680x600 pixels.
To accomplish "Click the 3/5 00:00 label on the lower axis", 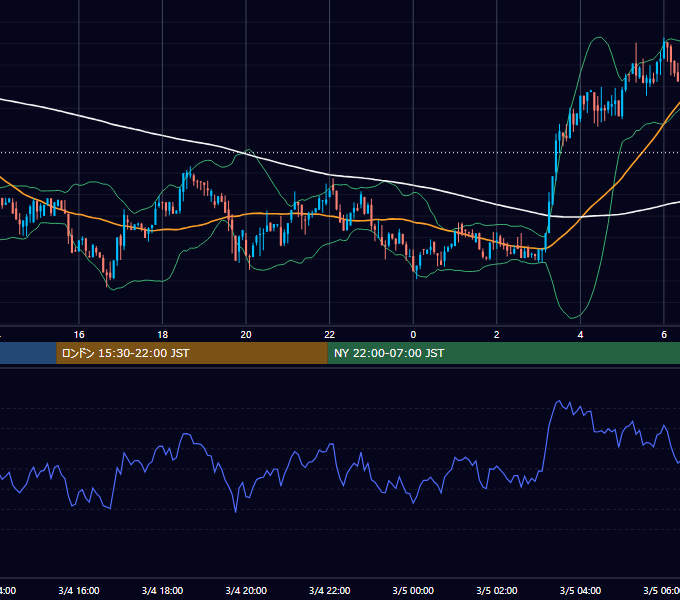I will pyautogui.click(x=413, y=591).
